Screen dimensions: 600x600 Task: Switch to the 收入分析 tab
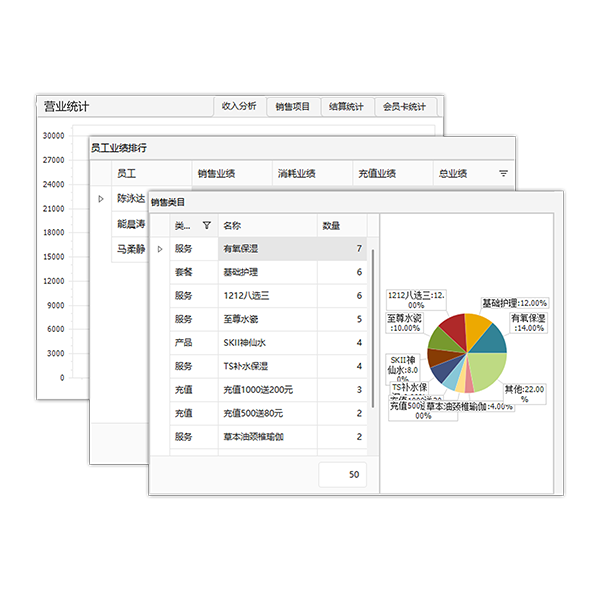point(238,106)
